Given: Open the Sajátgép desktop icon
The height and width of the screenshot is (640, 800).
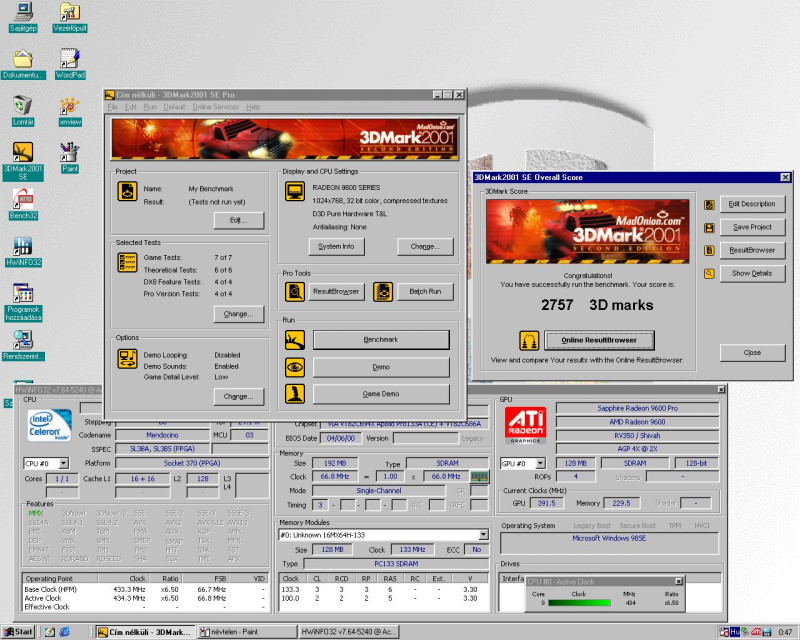Looking at the screenshot, I should click(x=23, y=17).
